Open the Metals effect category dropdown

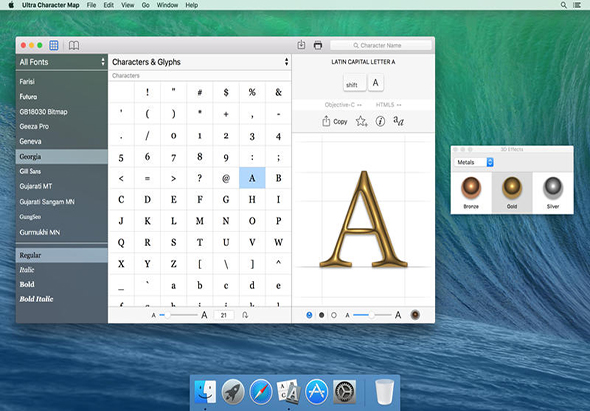(x=473, y=162)
